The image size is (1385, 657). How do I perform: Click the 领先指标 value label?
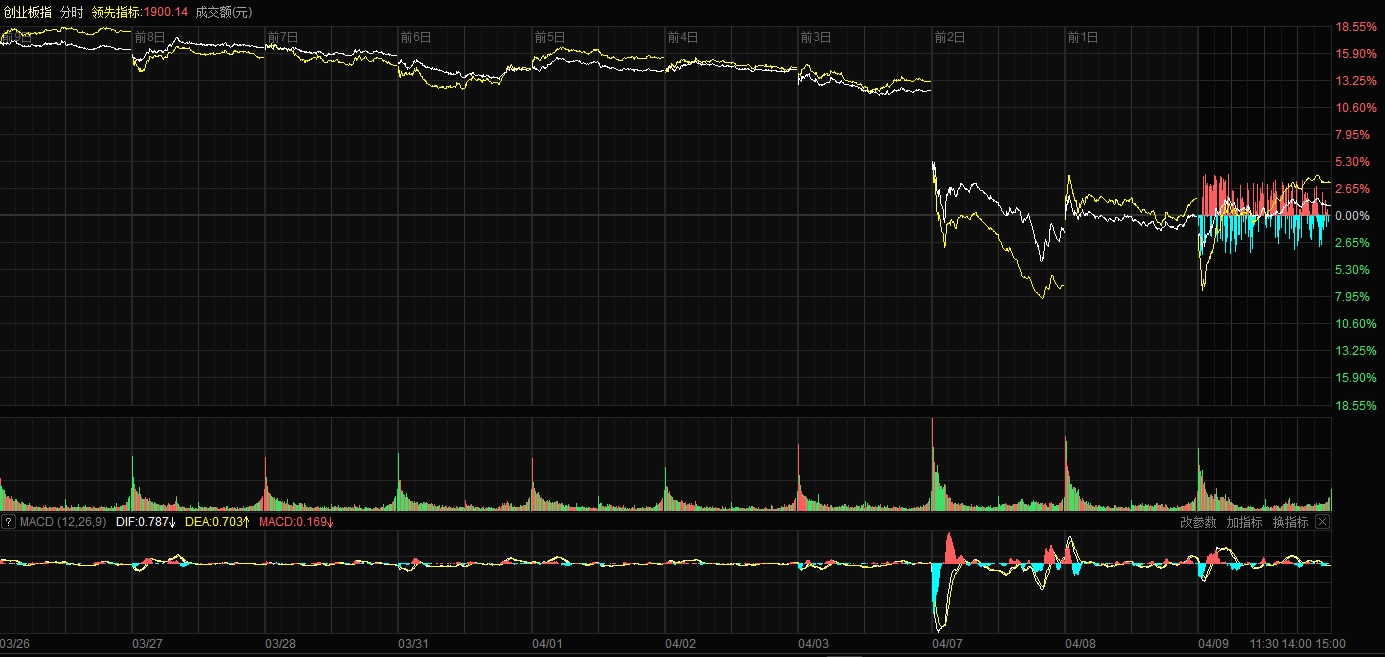pyautogui.click(x=139, y=12)
